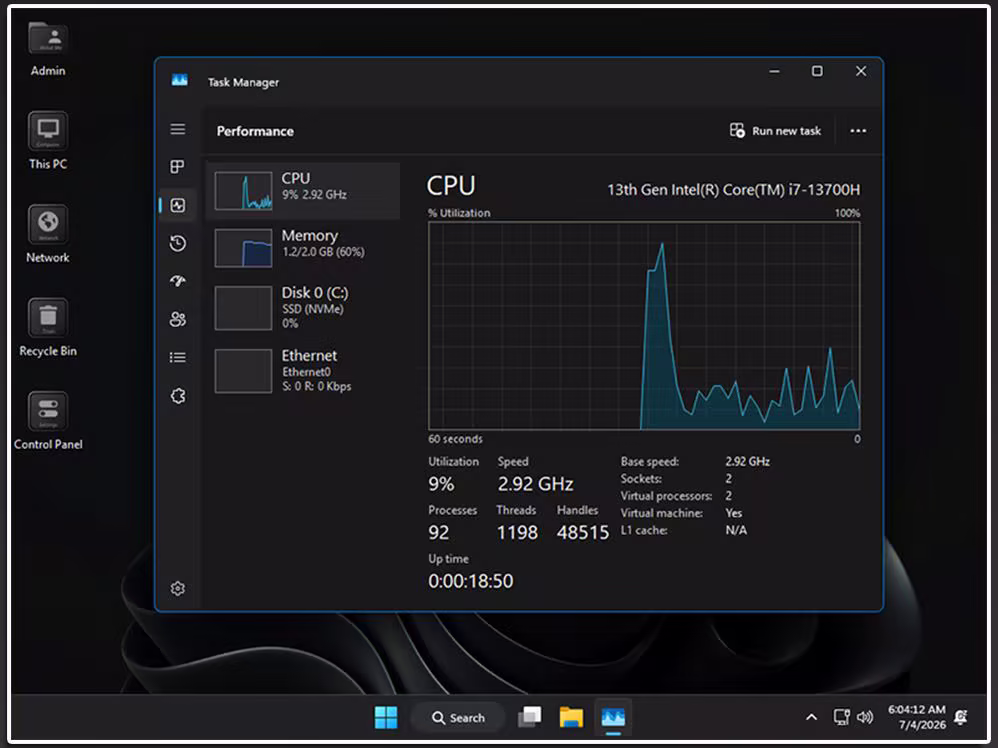
Task: Click the Processes count '92'
Action: [x=439, y=532]
